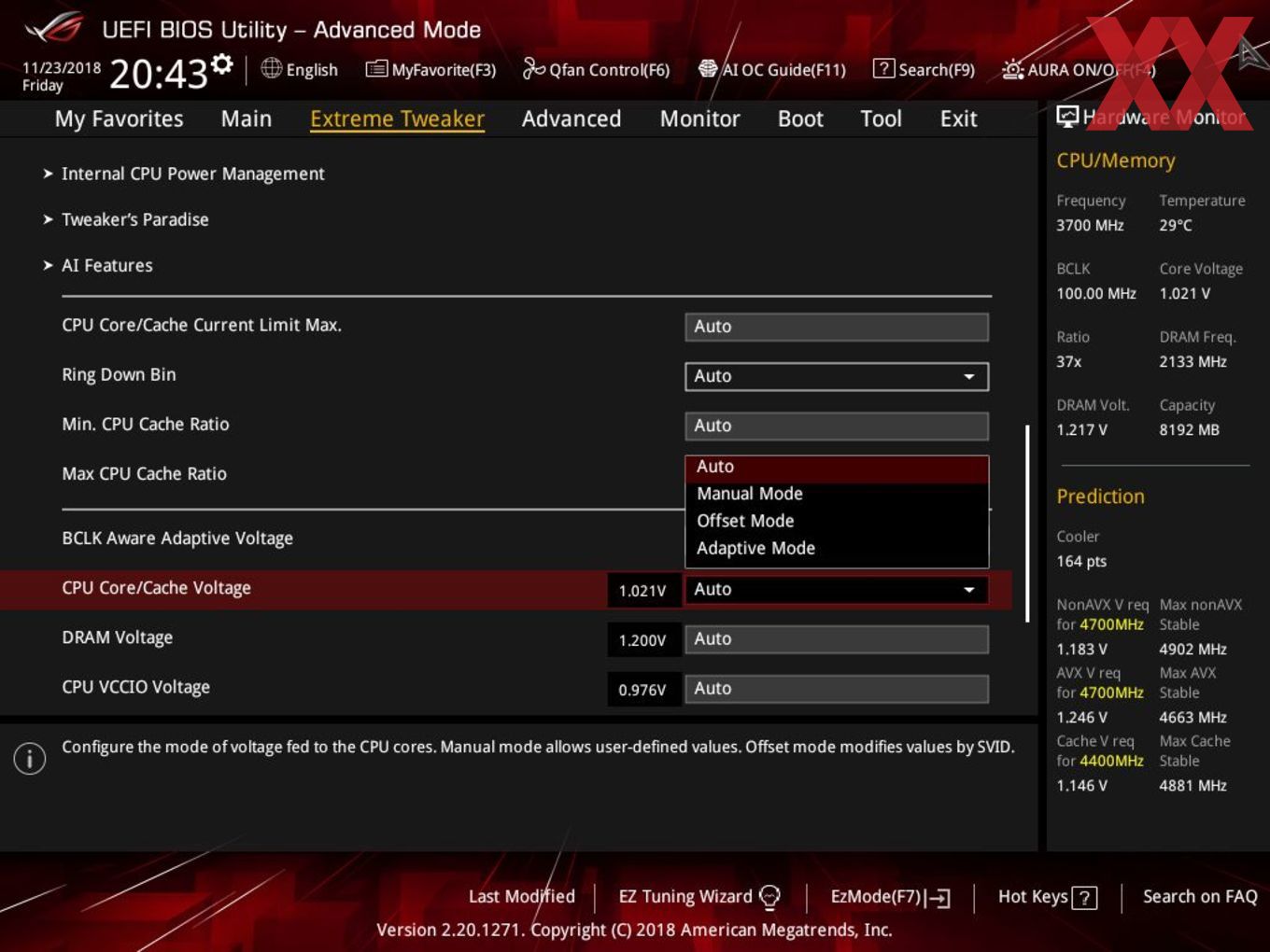Select Extreme Tweaker tab
The image size is (1270, 952).
(397, 119)
